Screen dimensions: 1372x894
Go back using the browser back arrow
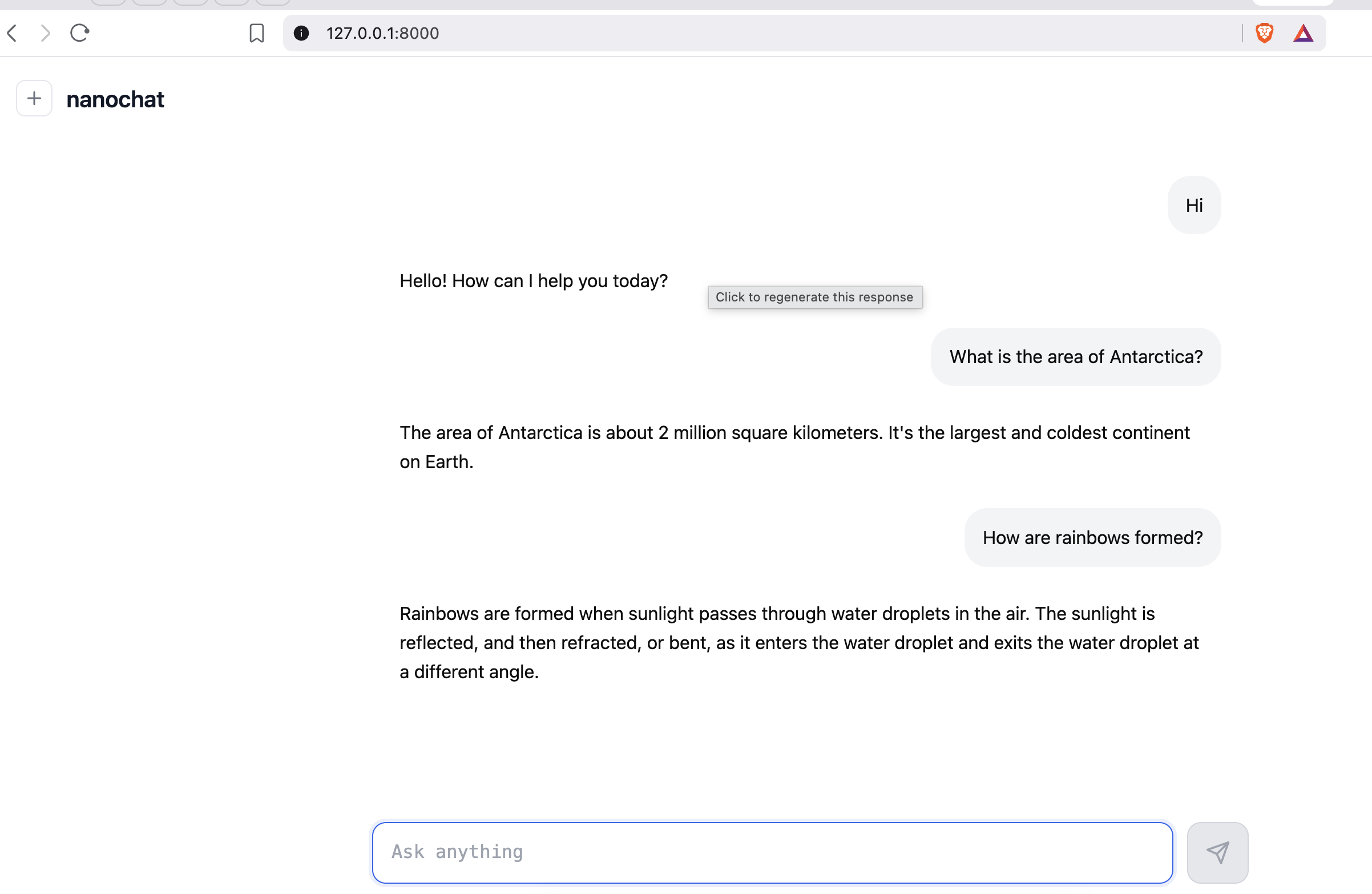[12, 33]
